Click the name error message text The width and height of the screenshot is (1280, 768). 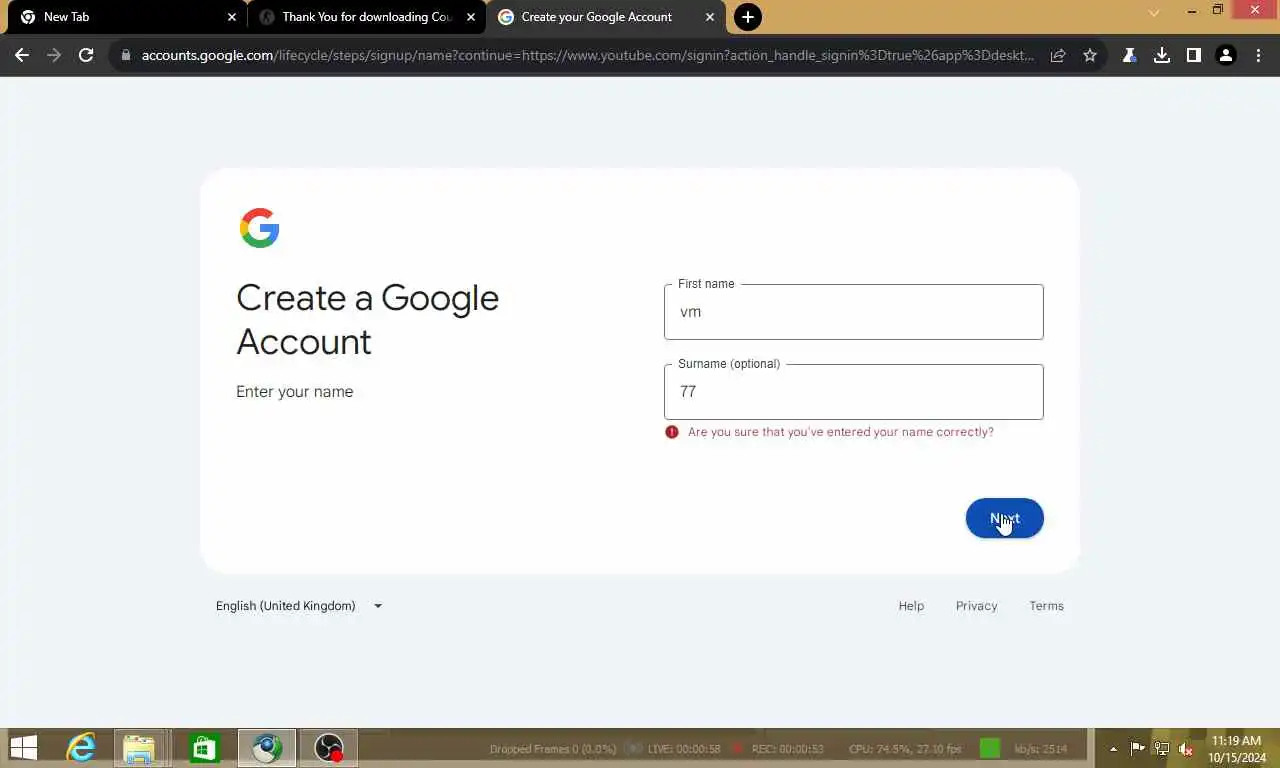pos(841,432)
